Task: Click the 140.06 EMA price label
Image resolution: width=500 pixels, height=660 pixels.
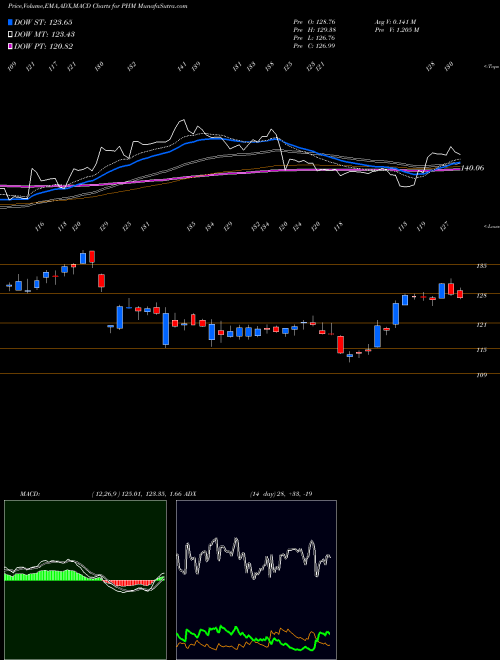Action: (x=473, y=168)
